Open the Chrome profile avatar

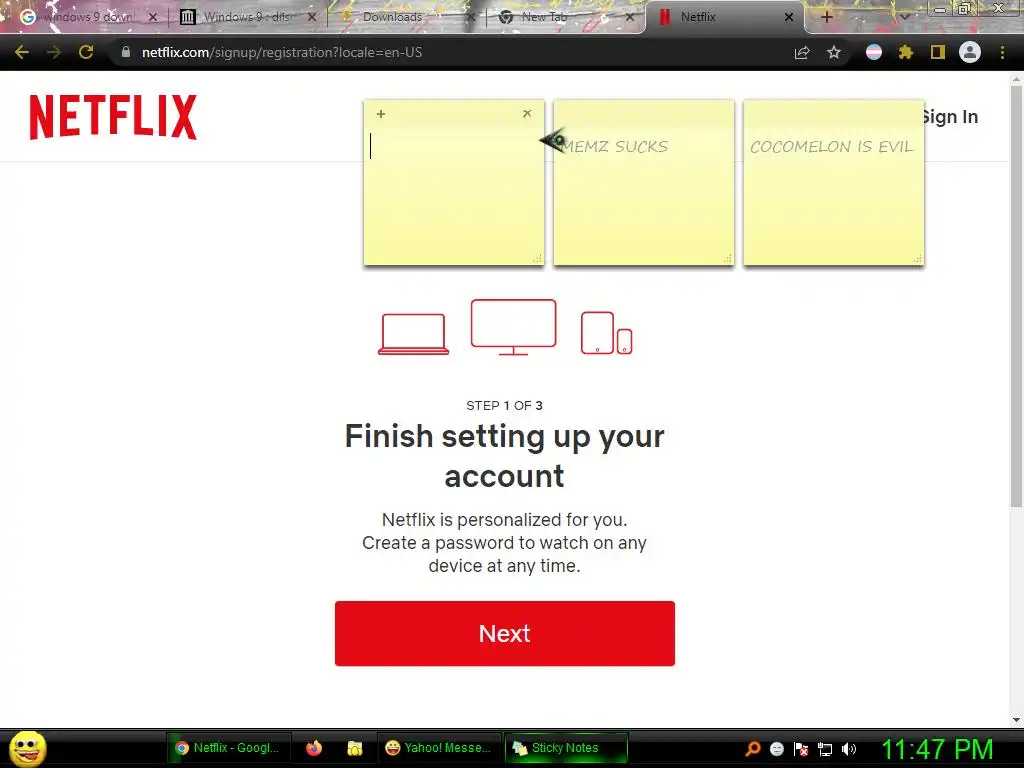coord(970,52)
